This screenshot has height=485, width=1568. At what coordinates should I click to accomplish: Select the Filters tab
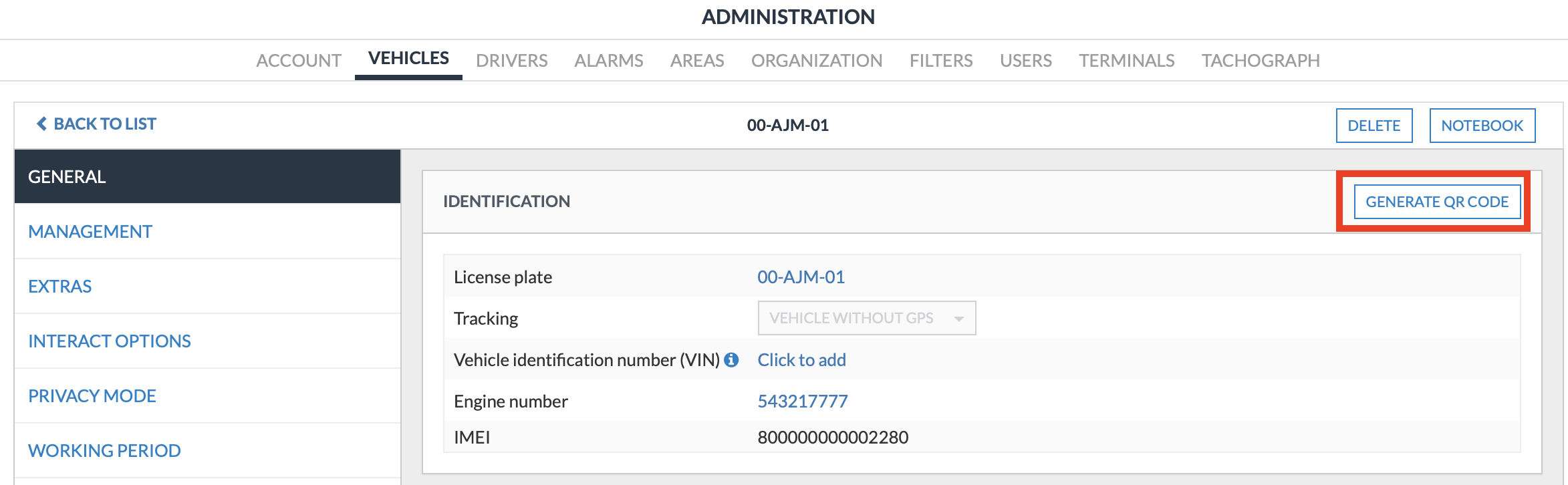941,61
